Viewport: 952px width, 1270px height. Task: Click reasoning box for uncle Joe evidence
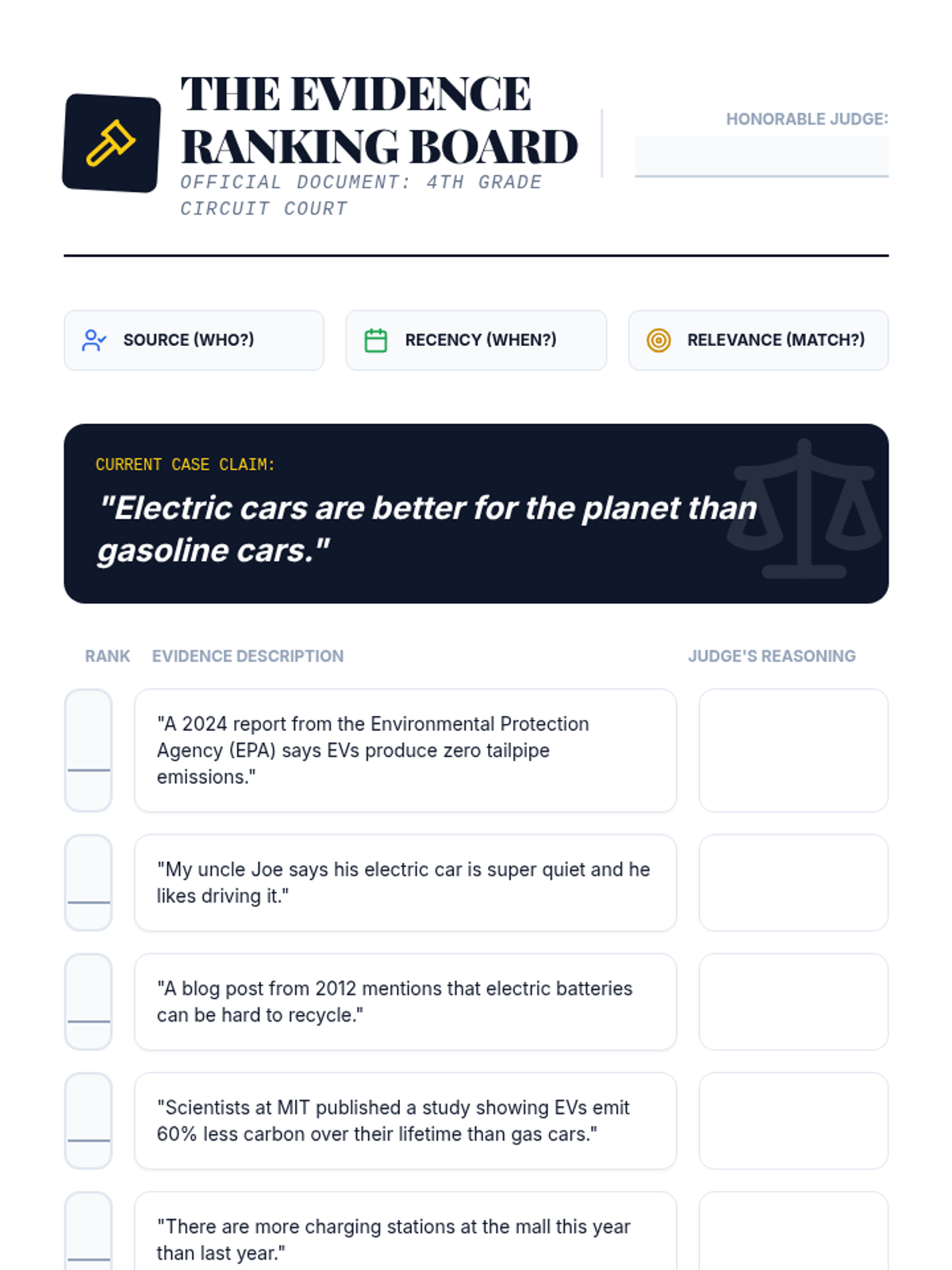tap(793, 882)
